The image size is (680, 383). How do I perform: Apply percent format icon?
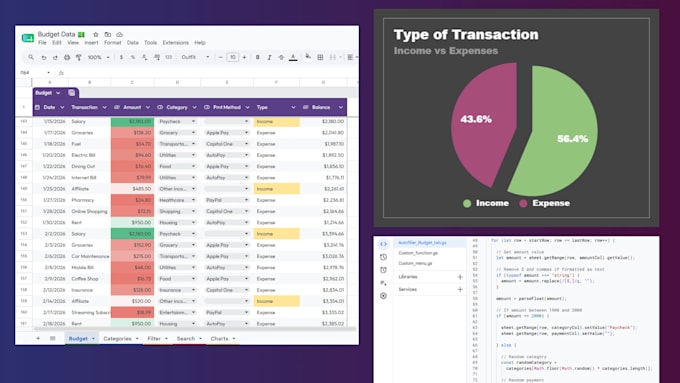133,57
